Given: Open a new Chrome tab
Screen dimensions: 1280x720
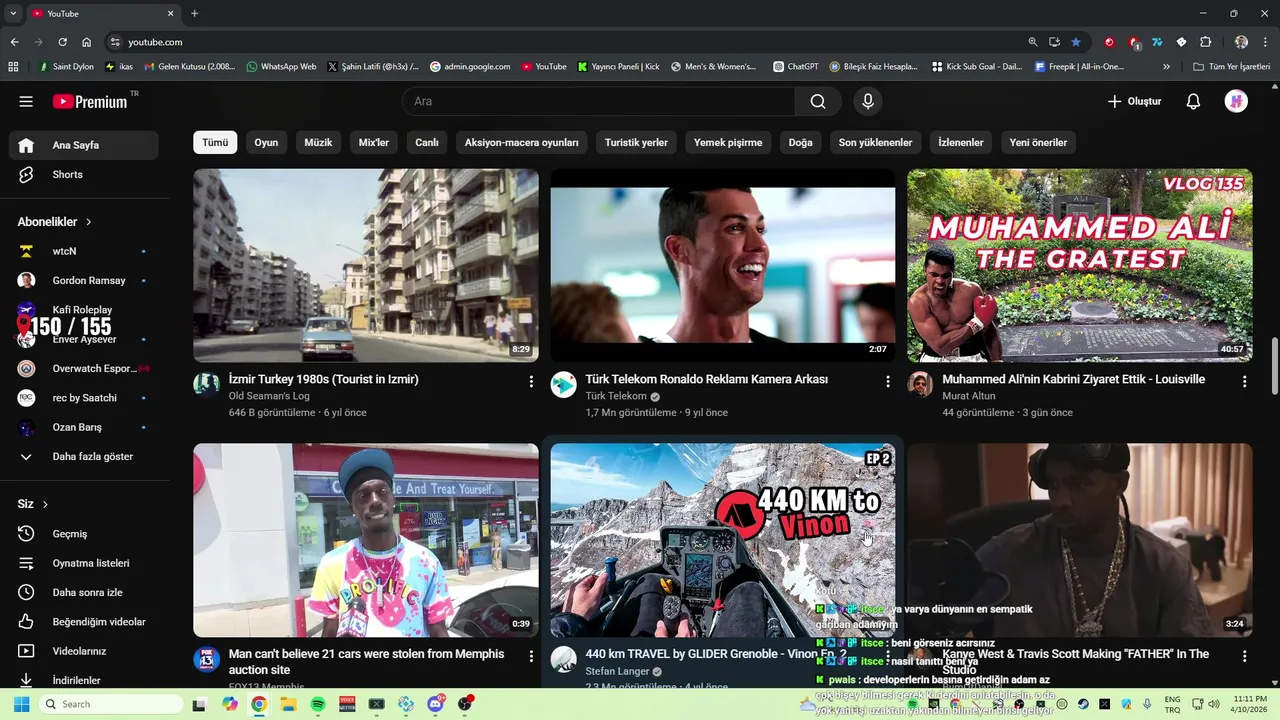Looking at the screenshot, I should point(194,13).
